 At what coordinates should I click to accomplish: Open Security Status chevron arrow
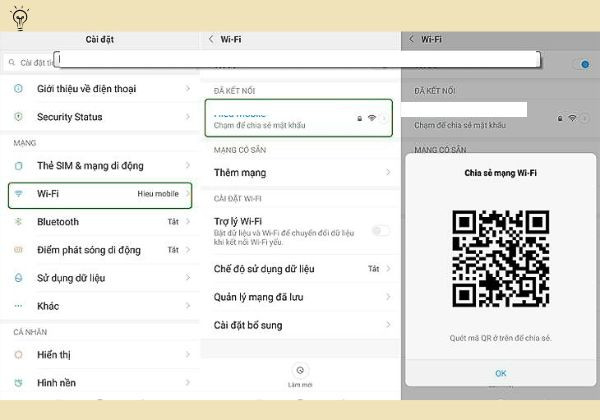pyautogui.click(x=188, y=117)
